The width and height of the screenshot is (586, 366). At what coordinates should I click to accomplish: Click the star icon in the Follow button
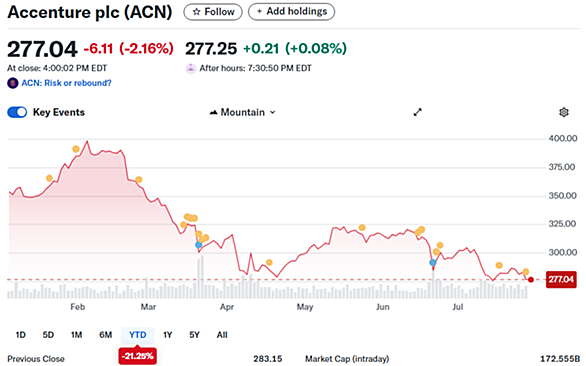tap(196, 12)
